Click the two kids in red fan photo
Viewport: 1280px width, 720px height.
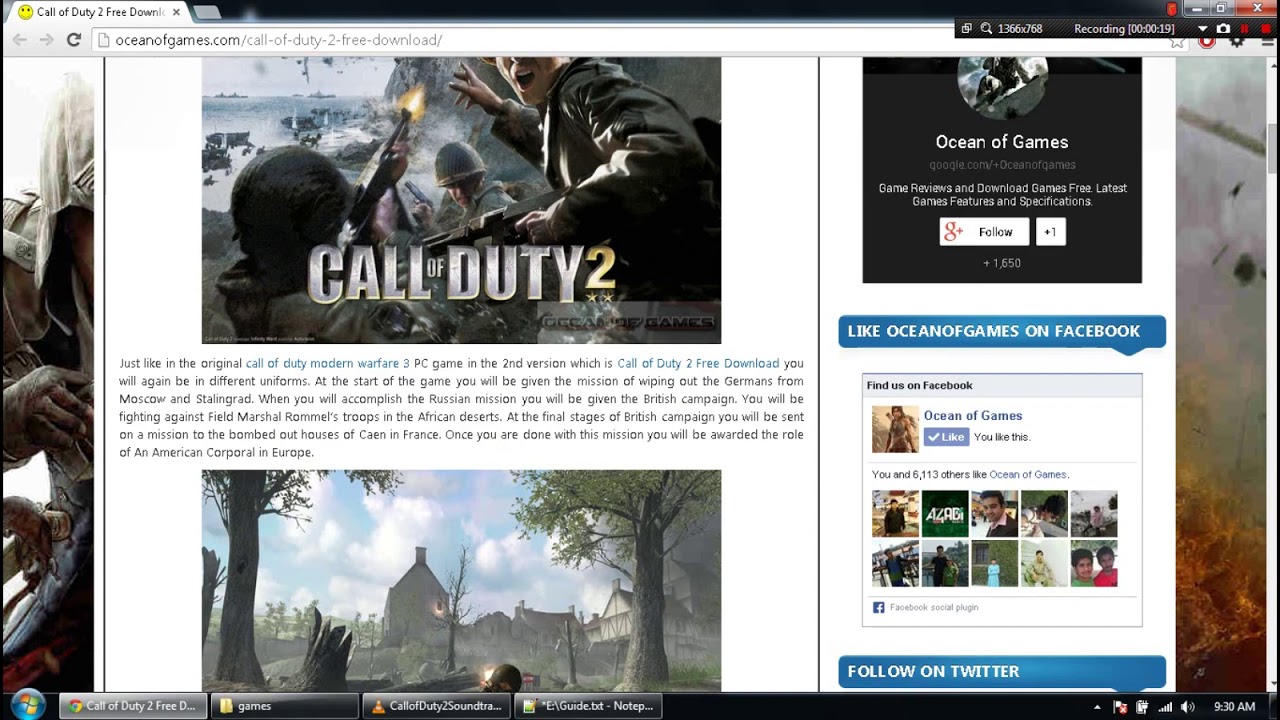click(x=1094, y=564)
